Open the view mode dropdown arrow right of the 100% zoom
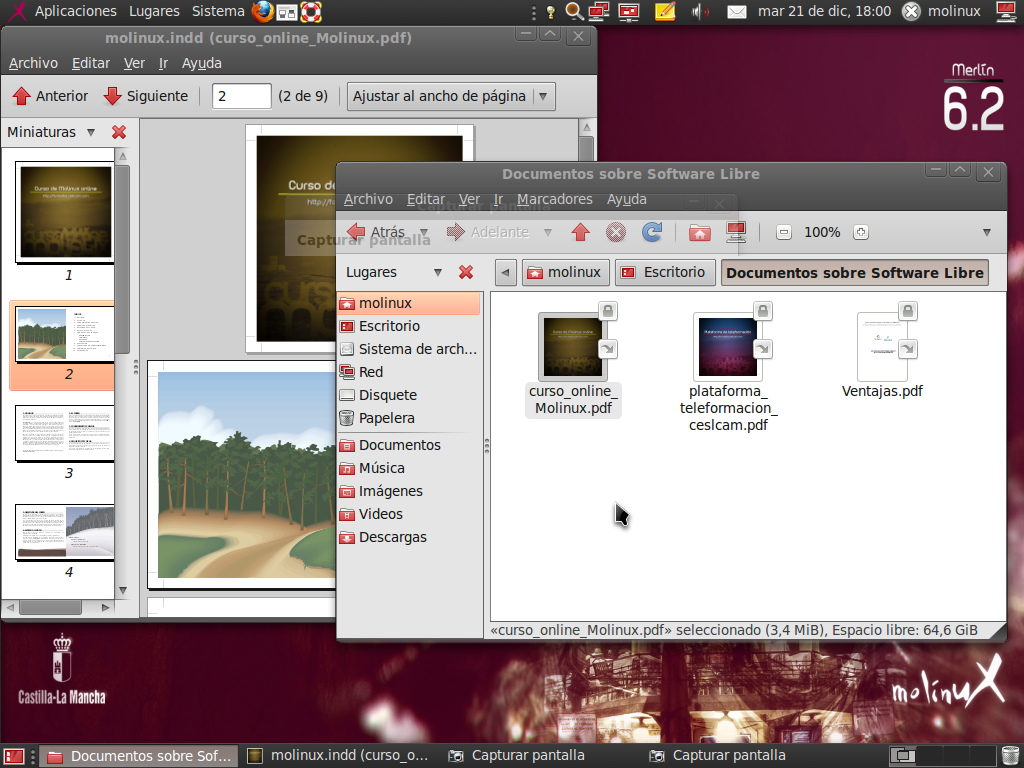The height and width of the screenshot is (768, 1024). (987, 232)
